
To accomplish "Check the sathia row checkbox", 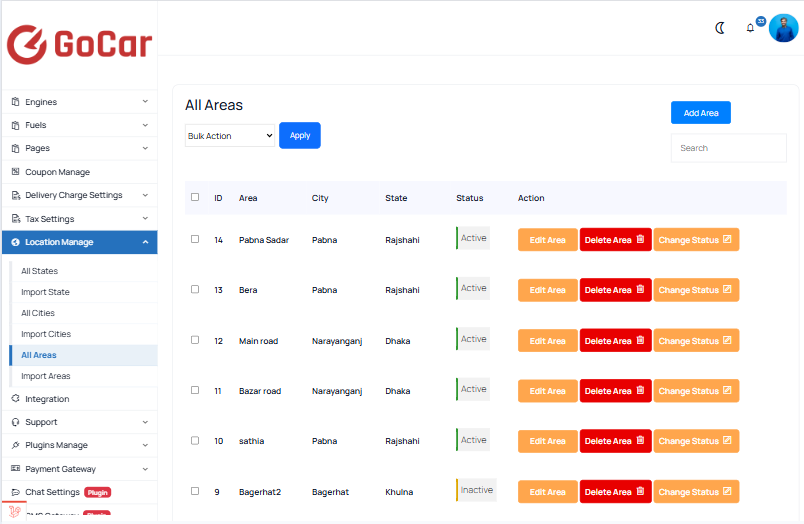I will 195,440.
